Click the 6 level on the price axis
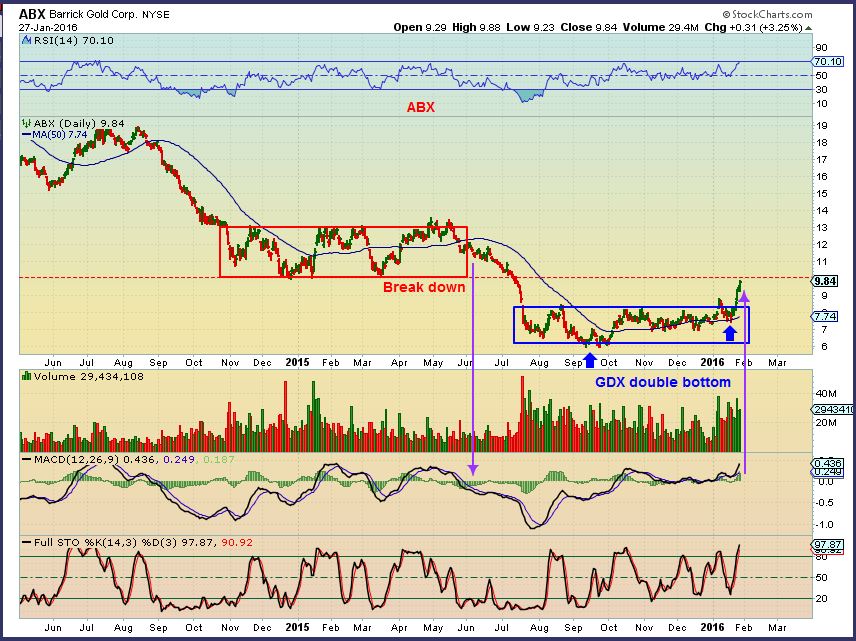 (x=824, y=347)
